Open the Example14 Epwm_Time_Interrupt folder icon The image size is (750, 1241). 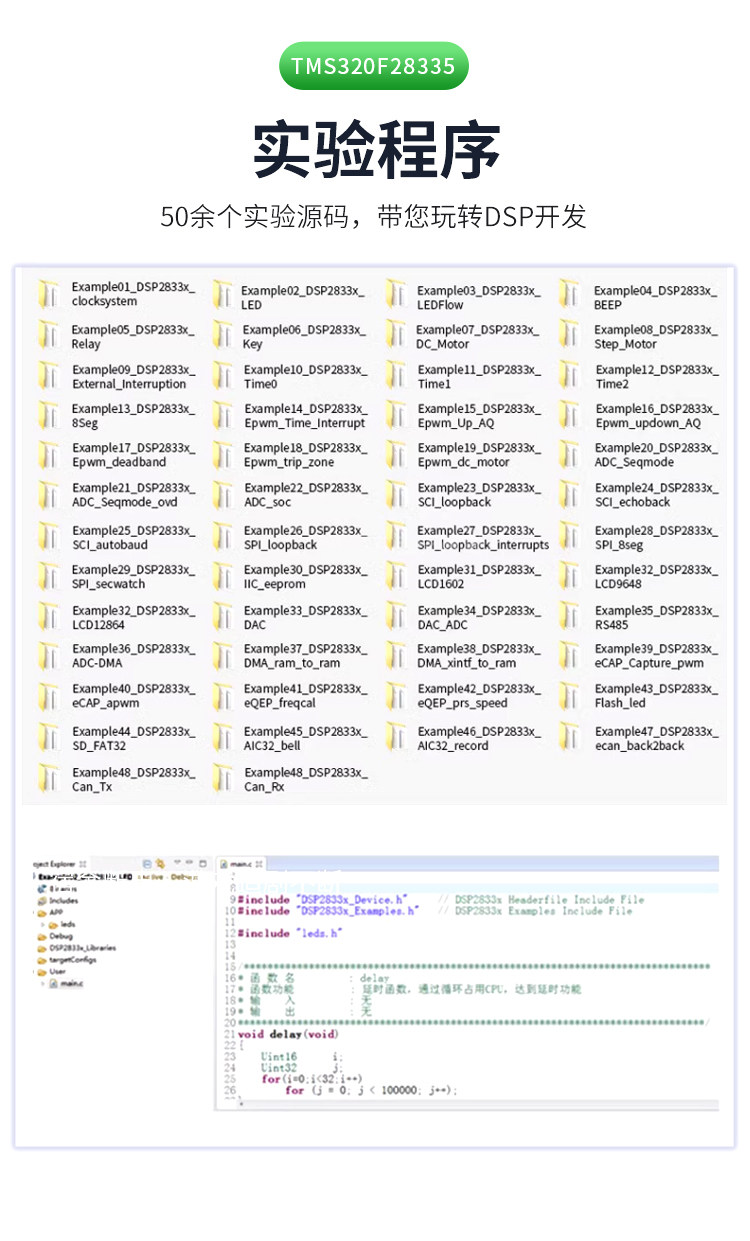[222, 414]
